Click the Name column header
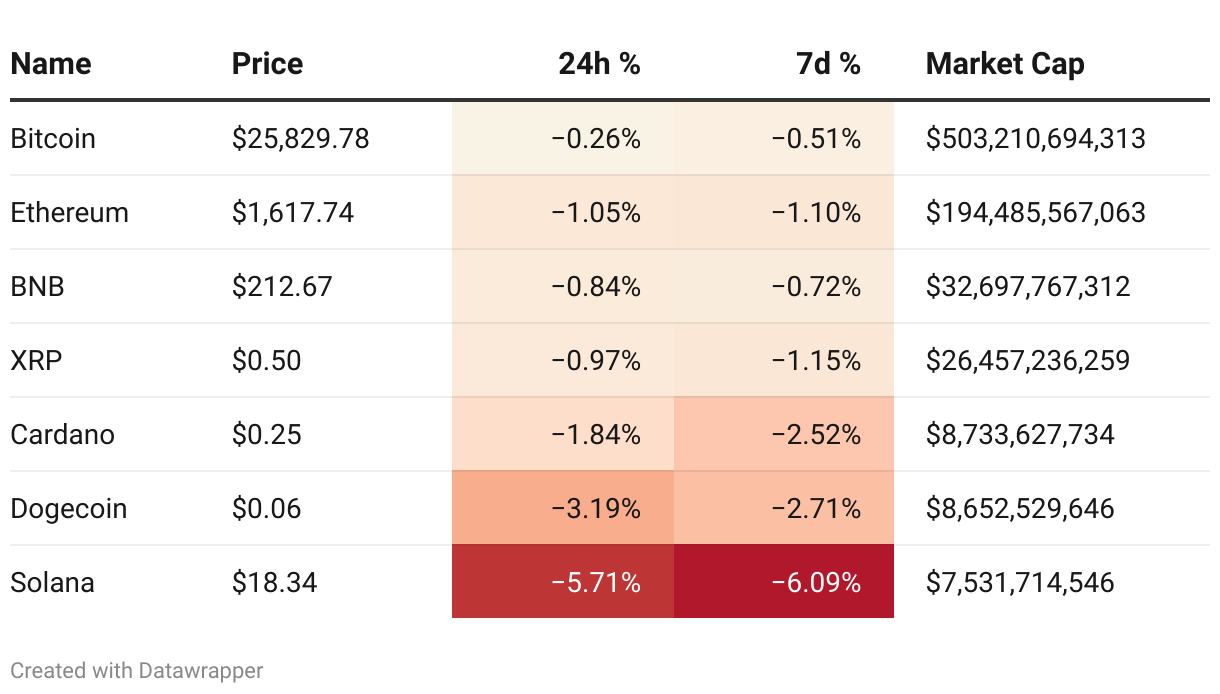The width and height of the screenshot is (1220, 694). point(51,64)
